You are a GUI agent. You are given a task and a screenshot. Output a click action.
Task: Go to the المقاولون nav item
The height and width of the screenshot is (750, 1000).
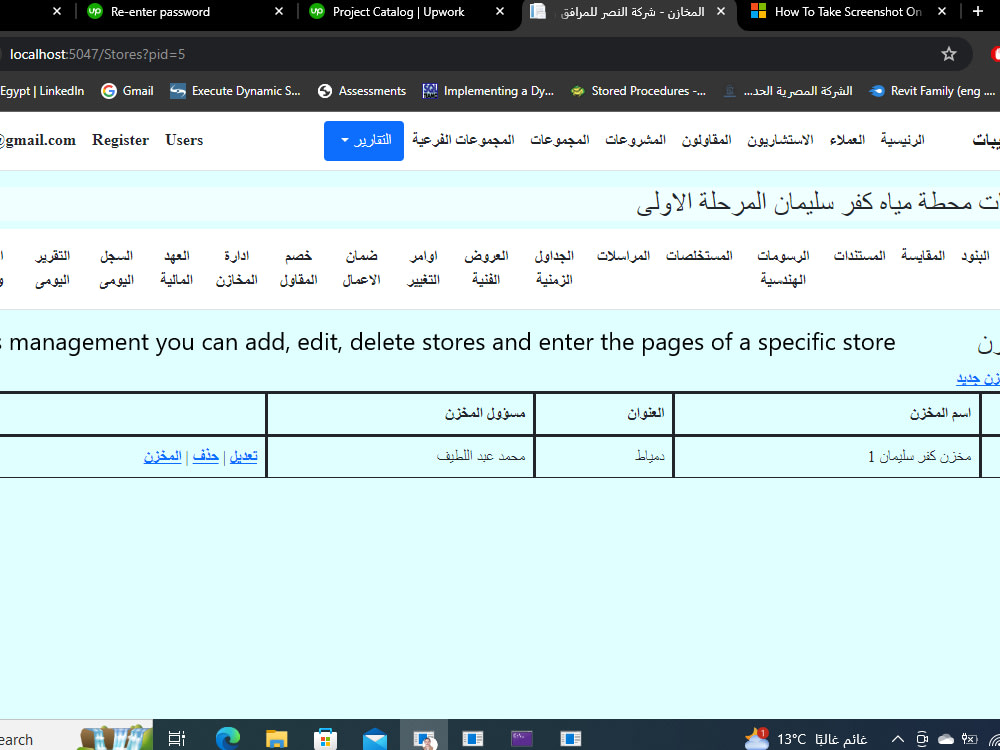[x=706, y=140]
